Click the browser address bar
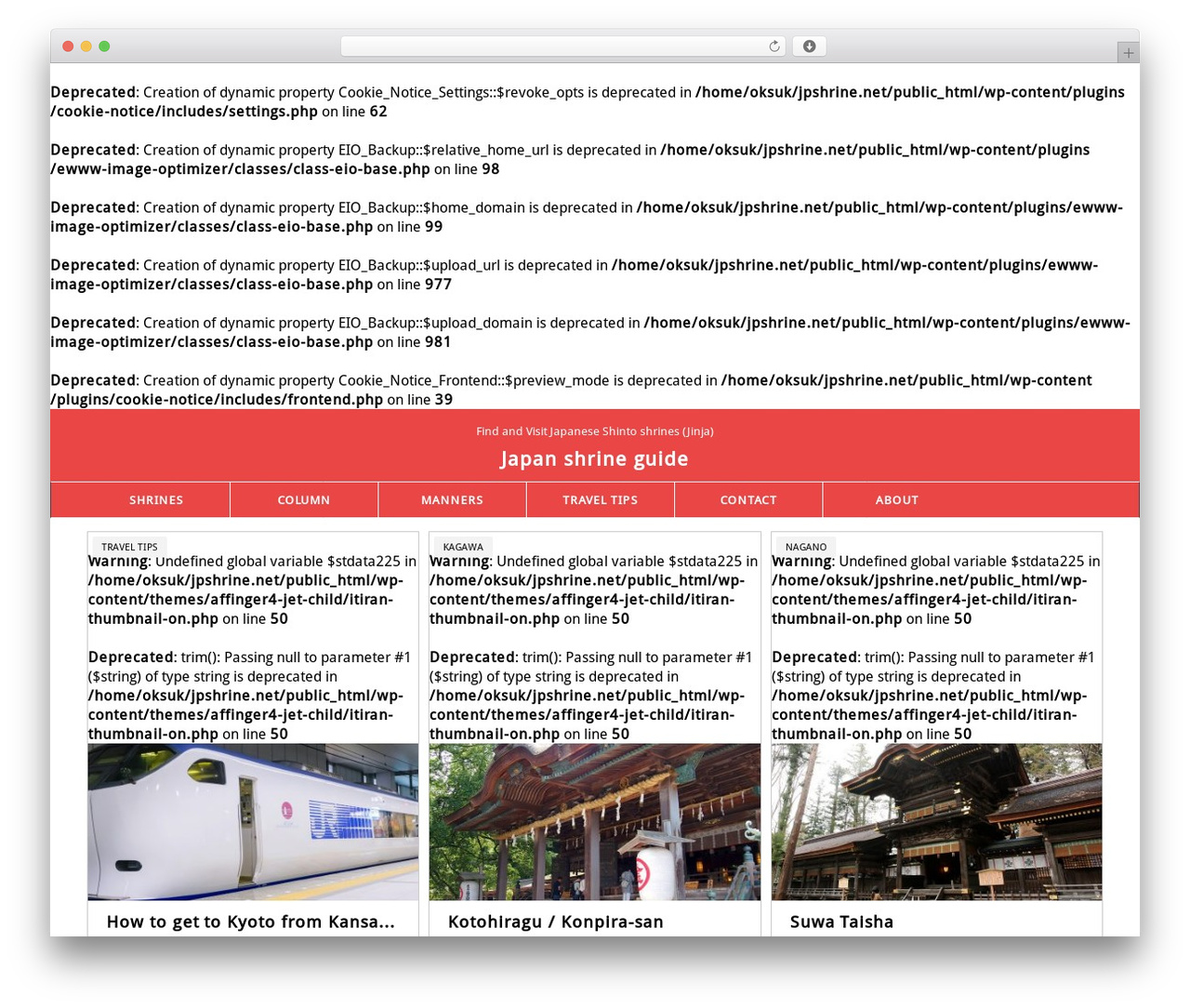The image size is (1190, 1008). tap(562, 46)
